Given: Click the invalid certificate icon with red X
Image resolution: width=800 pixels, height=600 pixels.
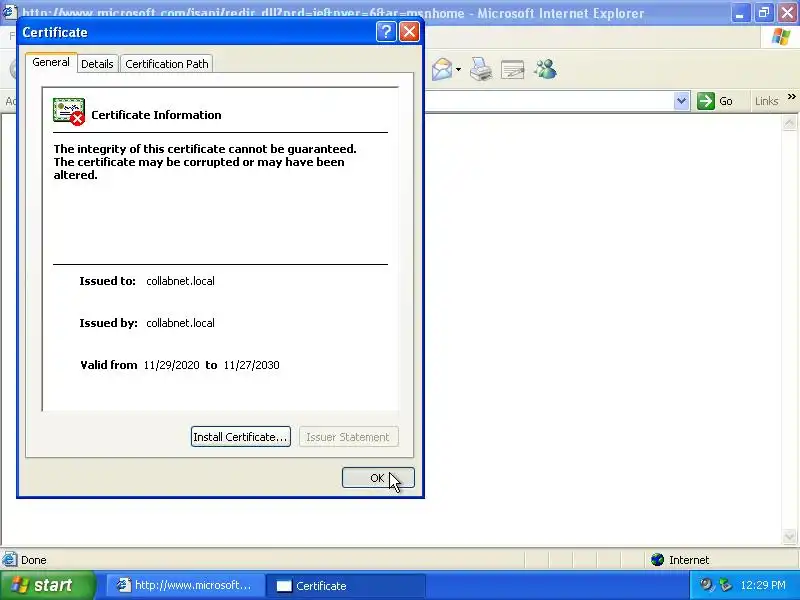Looking at the screenshot, I should pyautogui.click(x=69, y=112).
